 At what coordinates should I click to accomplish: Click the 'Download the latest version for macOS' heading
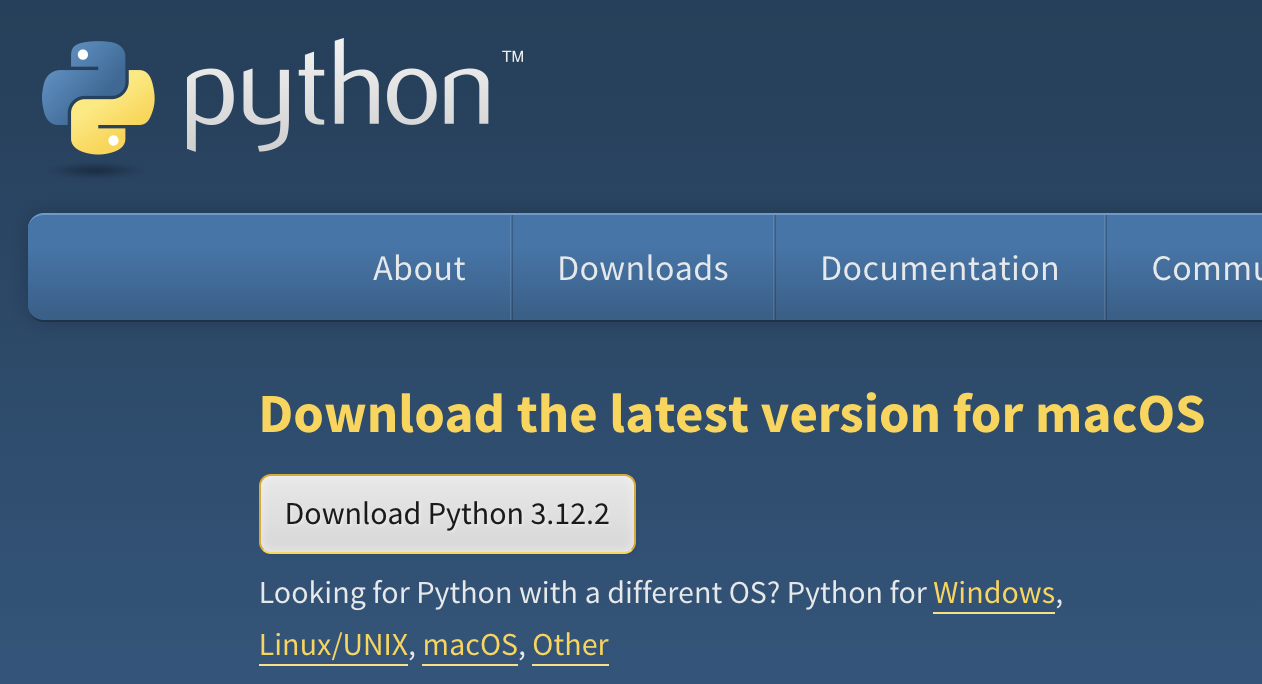732,414
